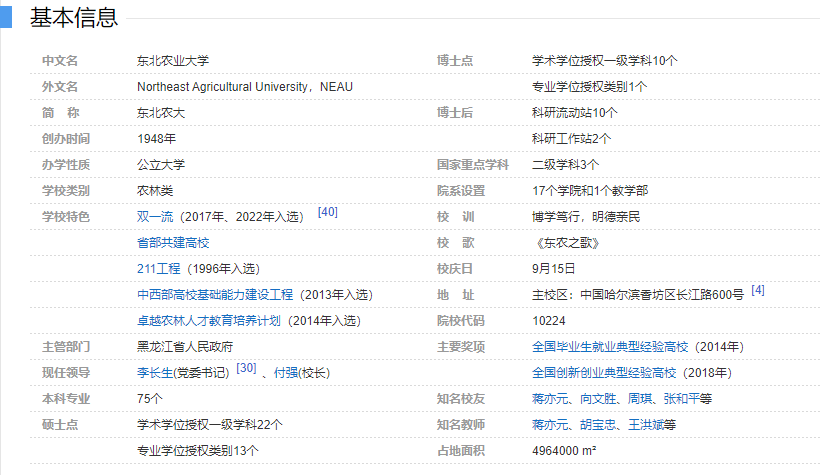
Task: Visit the 卓越农林人才教育培养计划 link
Action: pyautogui.click(x=209, y=321)
